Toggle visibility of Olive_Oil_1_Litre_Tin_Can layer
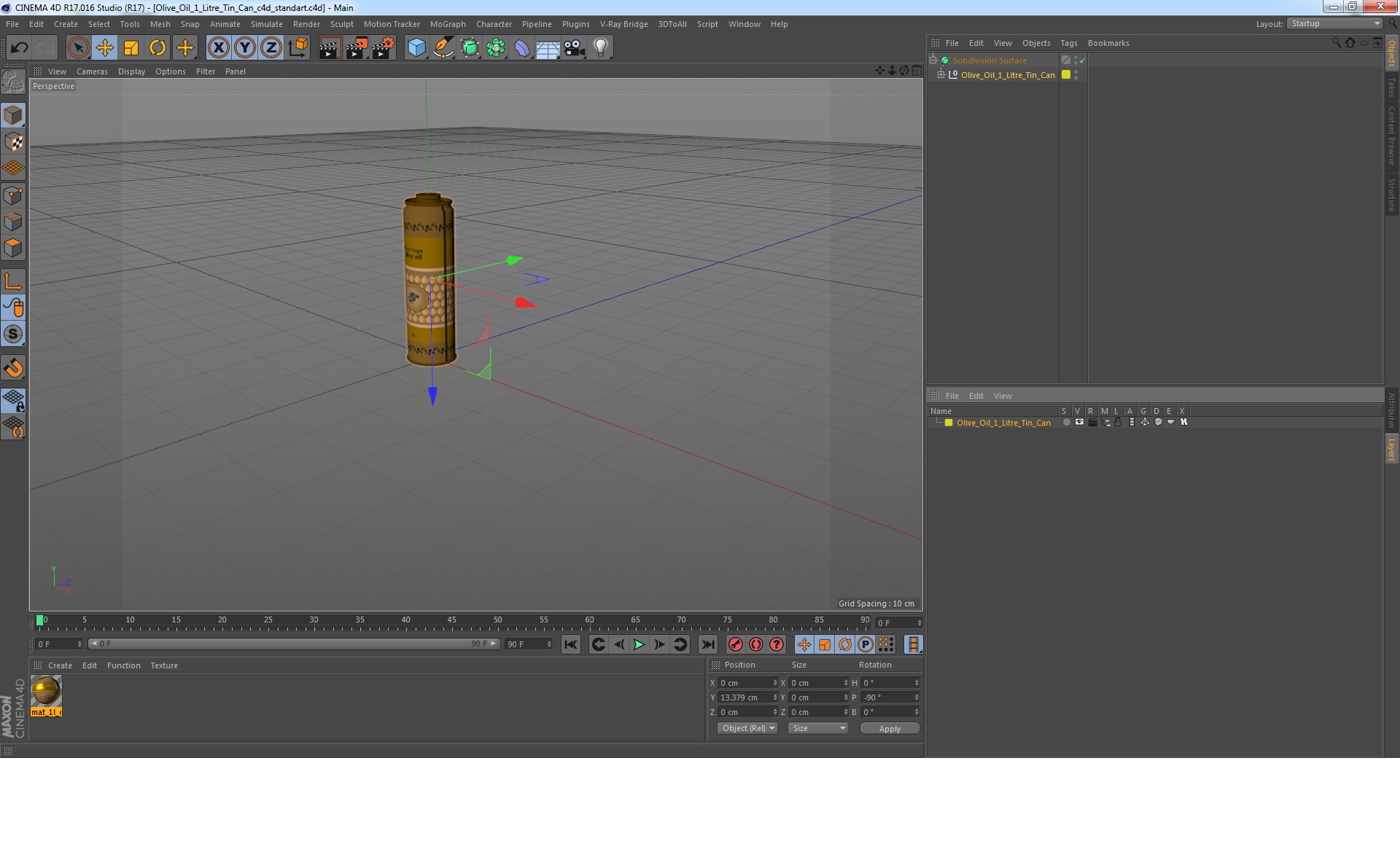Image resolution: width=1400 pixels, height=844 pixels. pyautogui.click(x=1079, y=421)
